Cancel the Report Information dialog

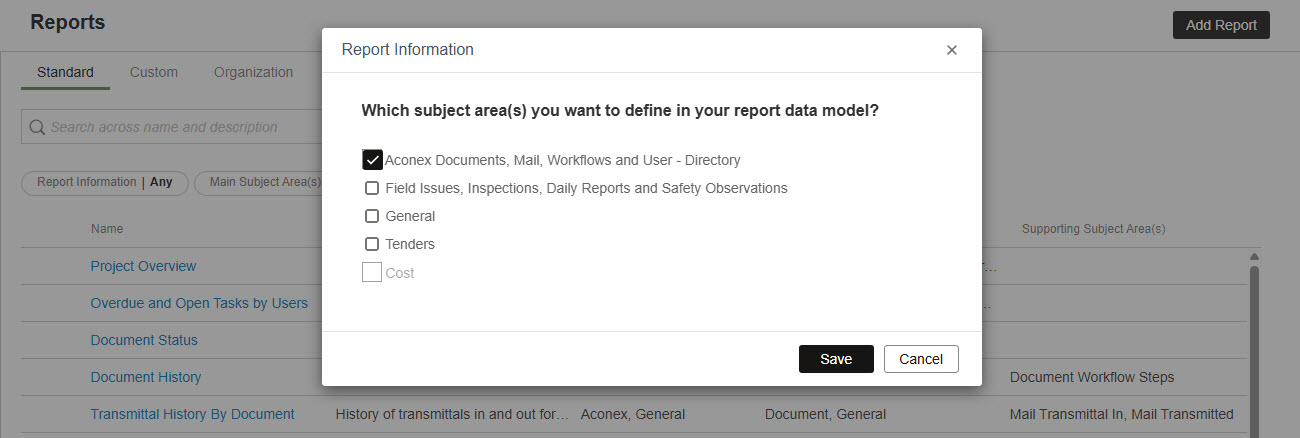point(920,359)
